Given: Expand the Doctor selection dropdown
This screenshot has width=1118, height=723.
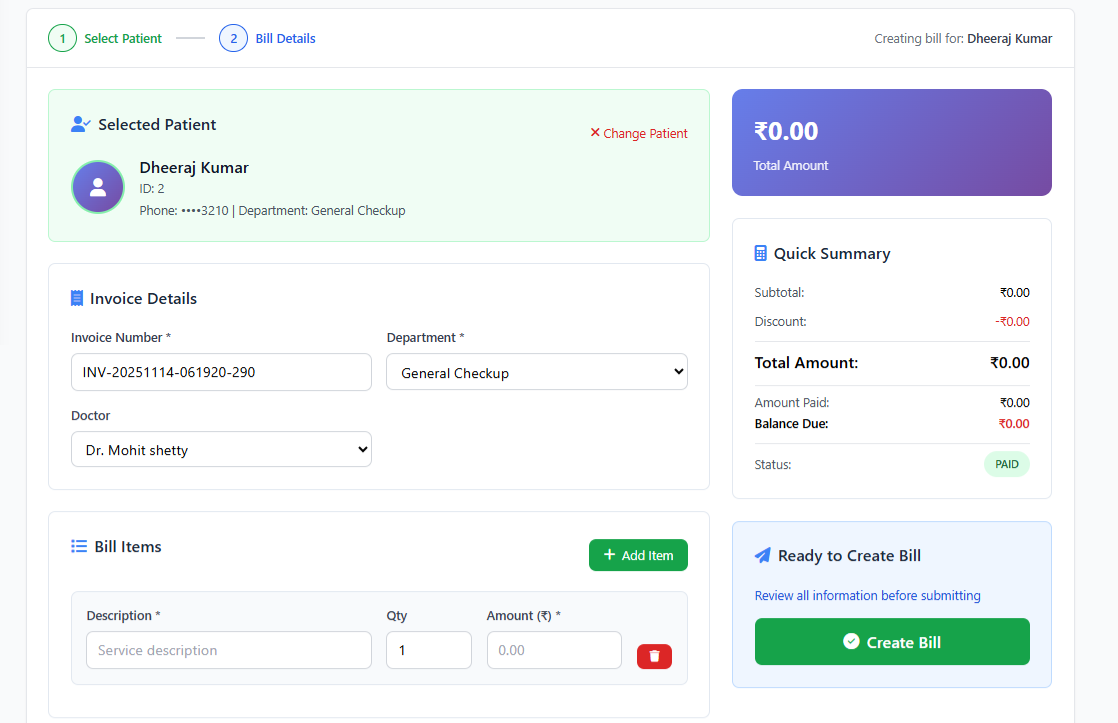Looking at the screenshot, I should (x=221, y=450).
